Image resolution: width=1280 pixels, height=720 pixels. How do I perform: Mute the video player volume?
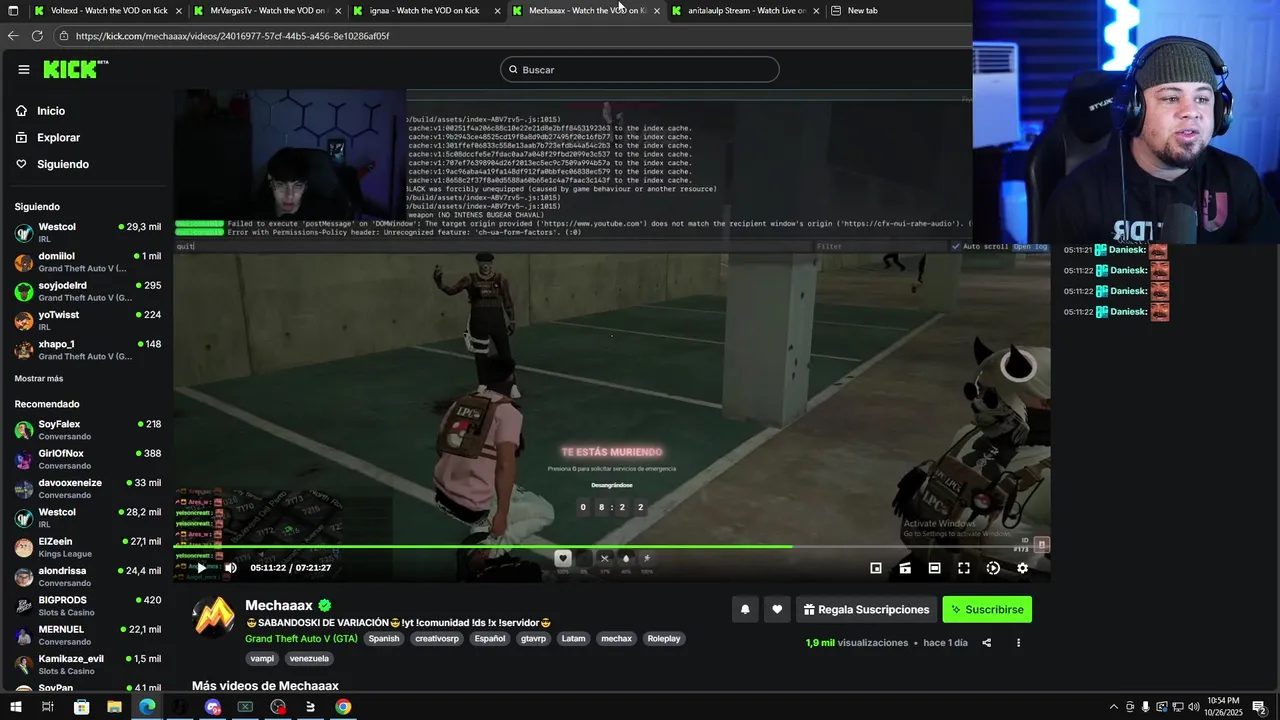231,568
